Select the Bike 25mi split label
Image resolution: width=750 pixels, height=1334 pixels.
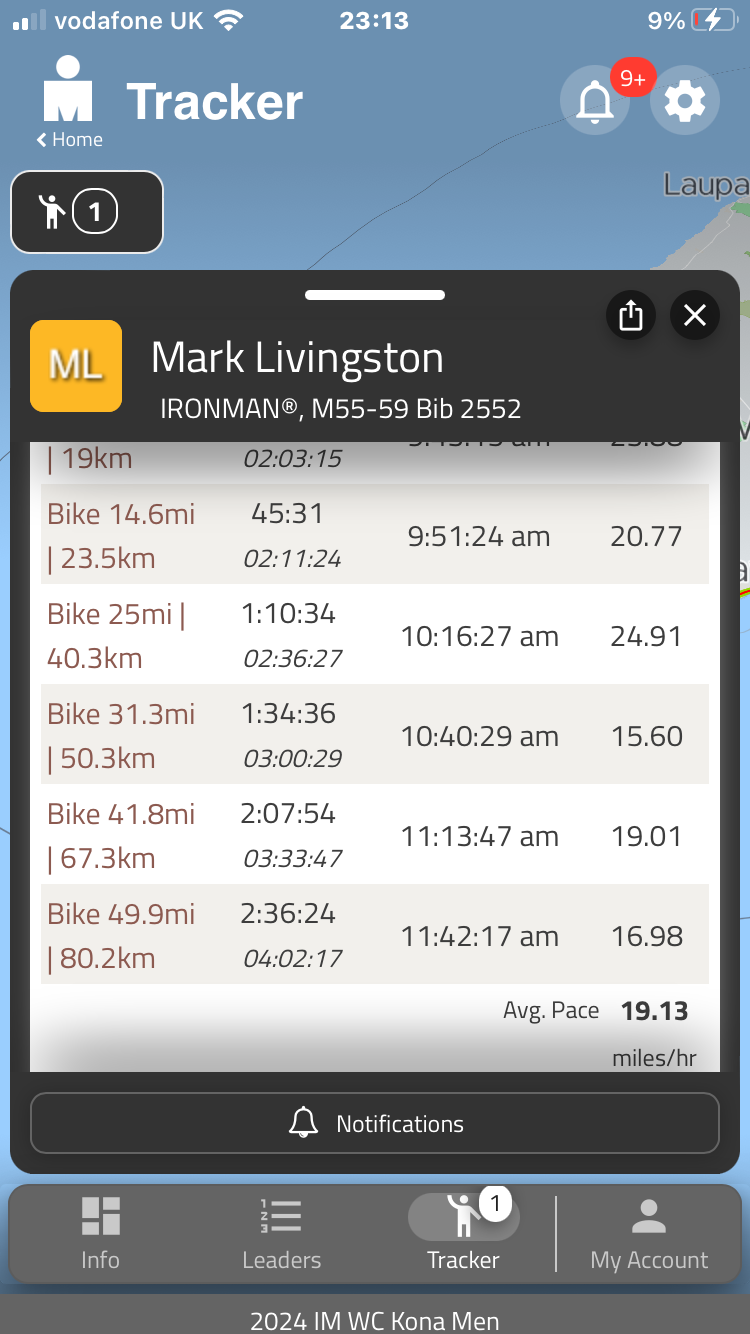(x=117, y=636)
